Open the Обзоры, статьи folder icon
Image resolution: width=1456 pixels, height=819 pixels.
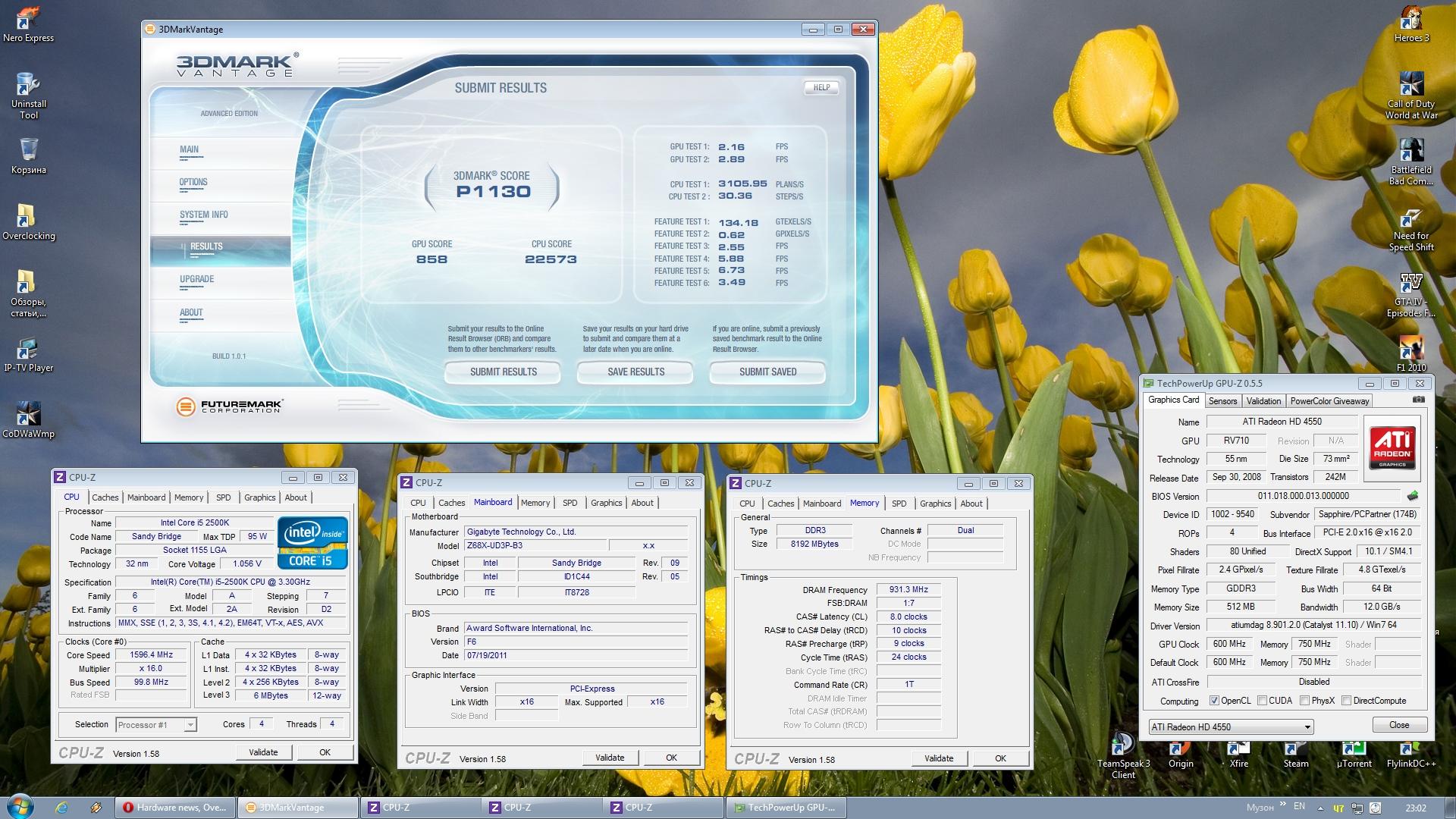tap(28, 293)
